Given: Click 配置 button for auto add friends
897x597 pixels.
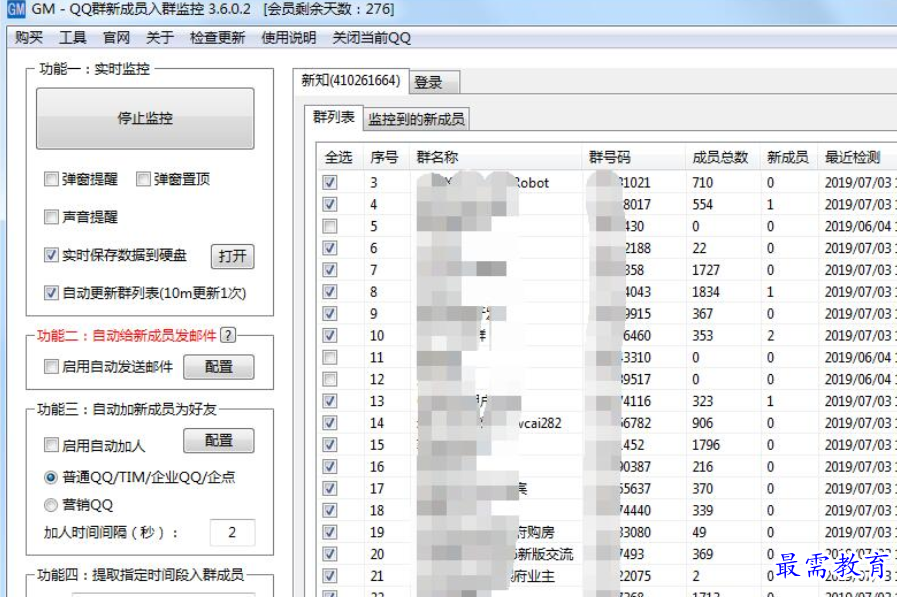Looking at the screenshot, I should coord(219,440).
